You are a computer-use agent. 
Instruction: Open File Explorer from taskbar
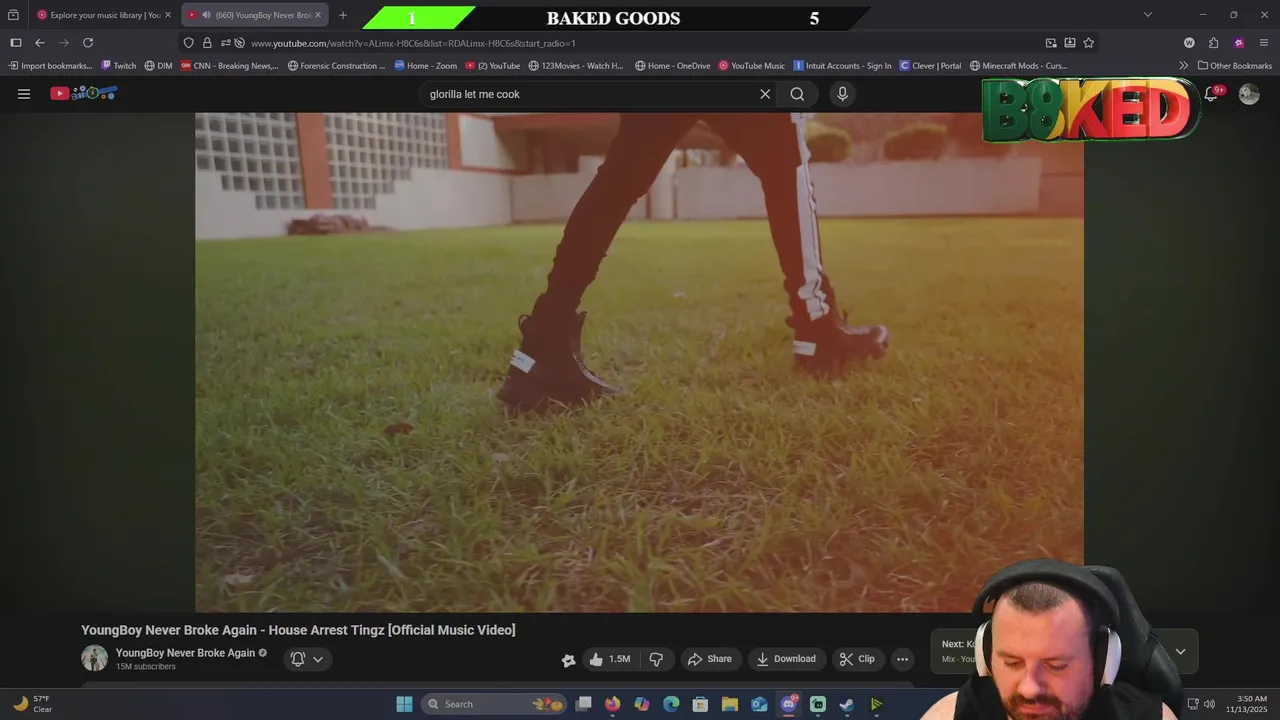pyautogui.click(x=730, y=704)
